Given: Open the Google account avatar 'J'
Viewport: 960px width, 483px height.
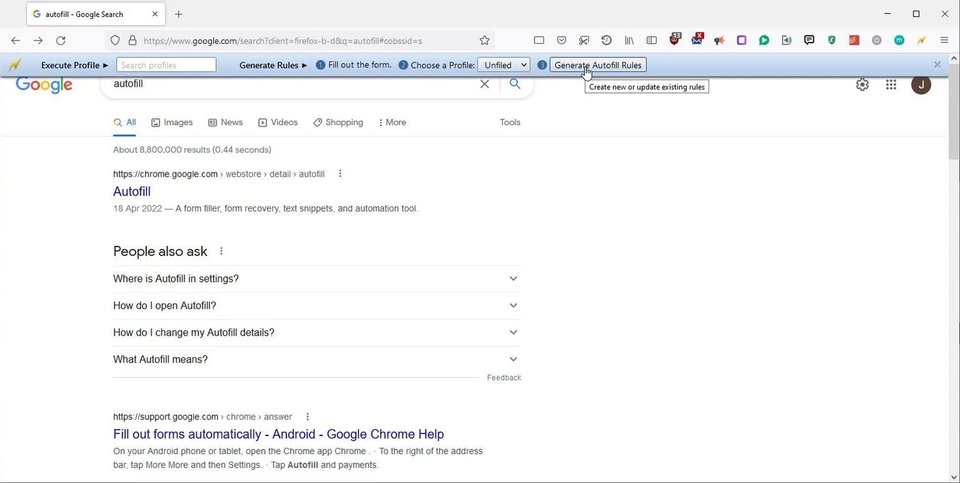Looking at the screenshot, I should 921,84.
